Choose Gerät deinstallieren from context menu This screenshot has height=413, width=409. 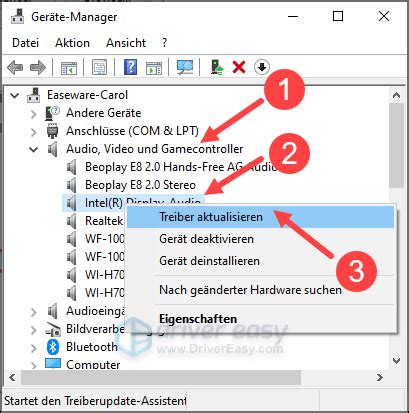261,261
